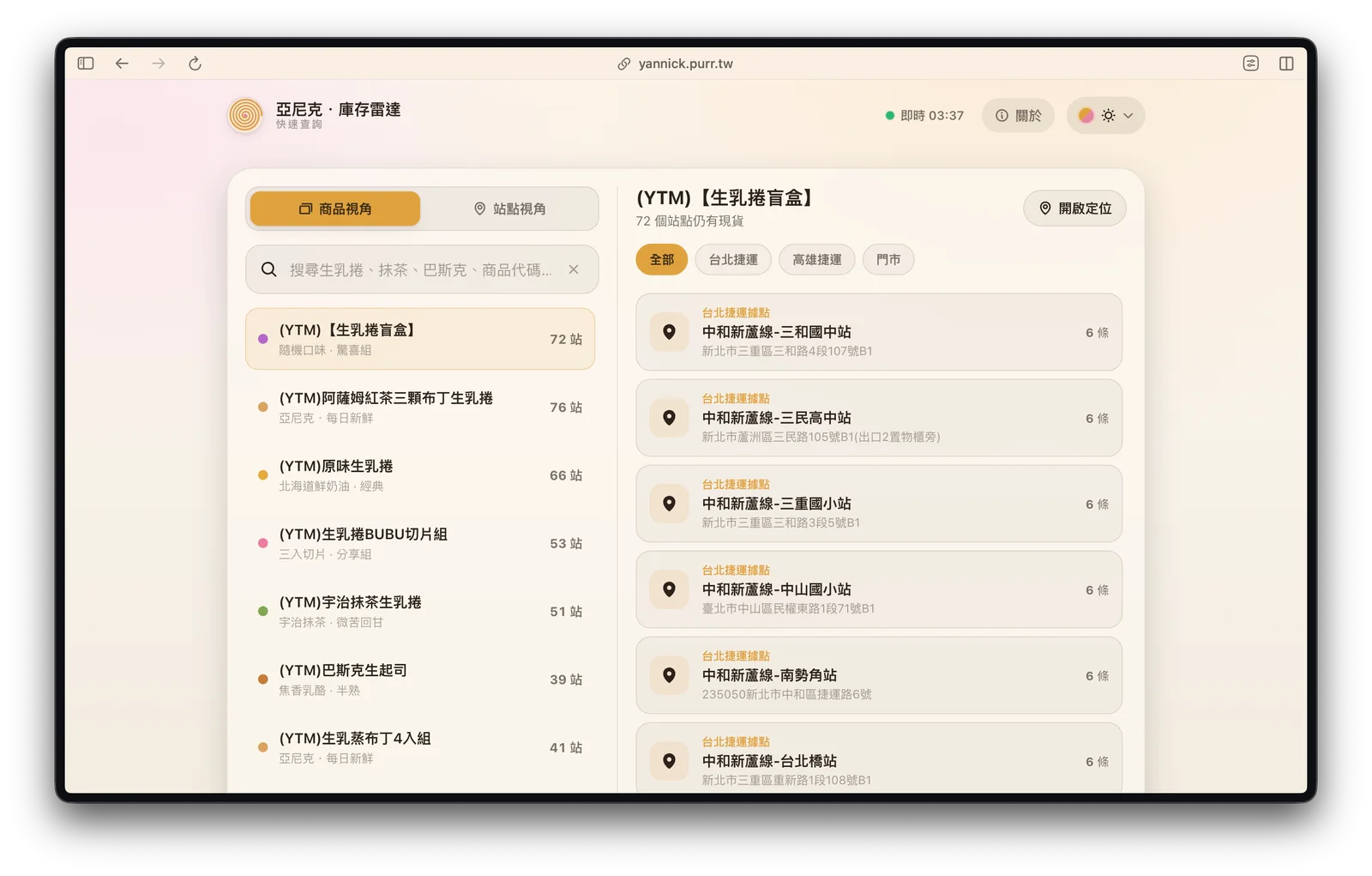Select the 全部 filter chip
The image size is (1372, 876).
[x=661, y=259]
